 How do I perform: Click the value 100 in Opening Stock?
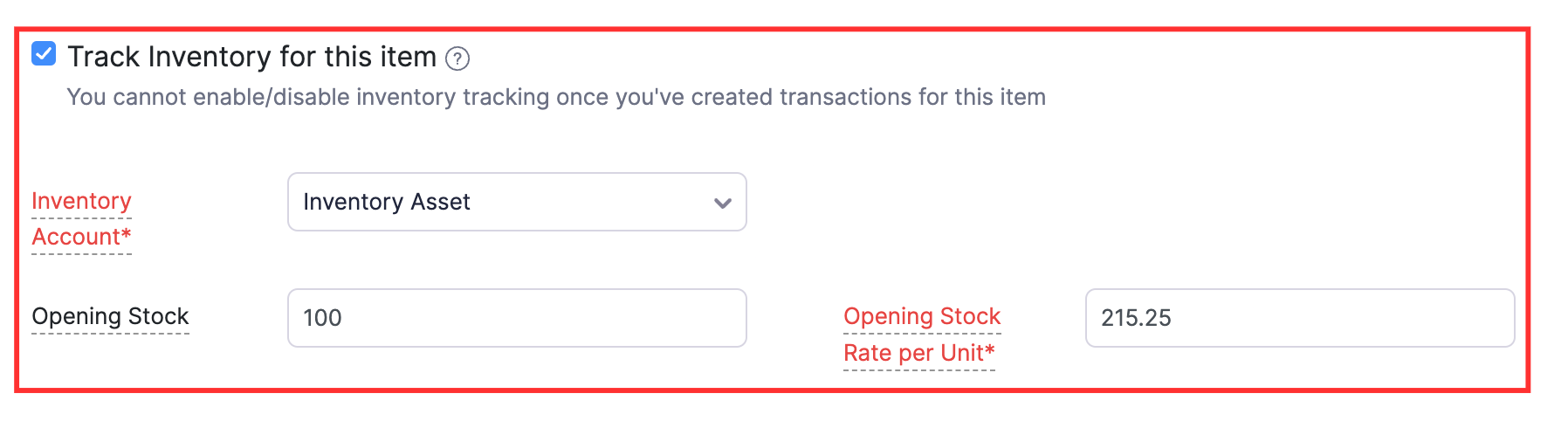pos(322,318)
